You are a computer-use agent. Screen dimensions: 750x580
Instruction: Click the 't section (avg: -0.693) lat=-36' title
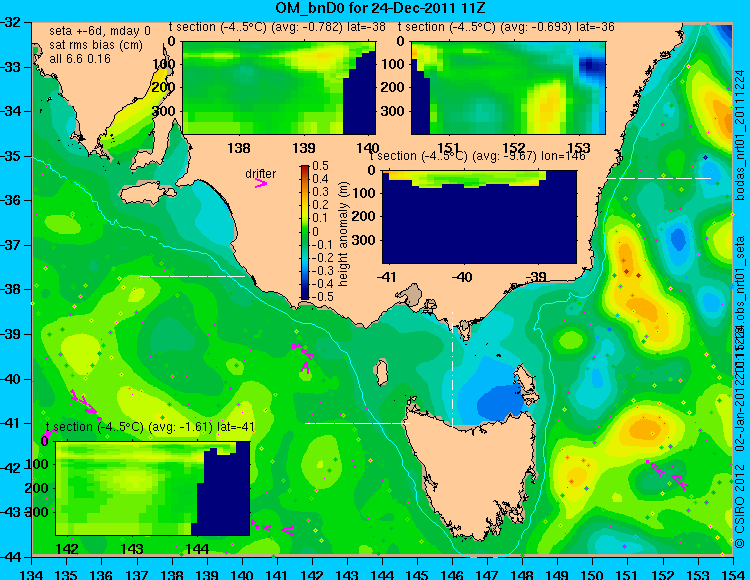tap(506, 27)
